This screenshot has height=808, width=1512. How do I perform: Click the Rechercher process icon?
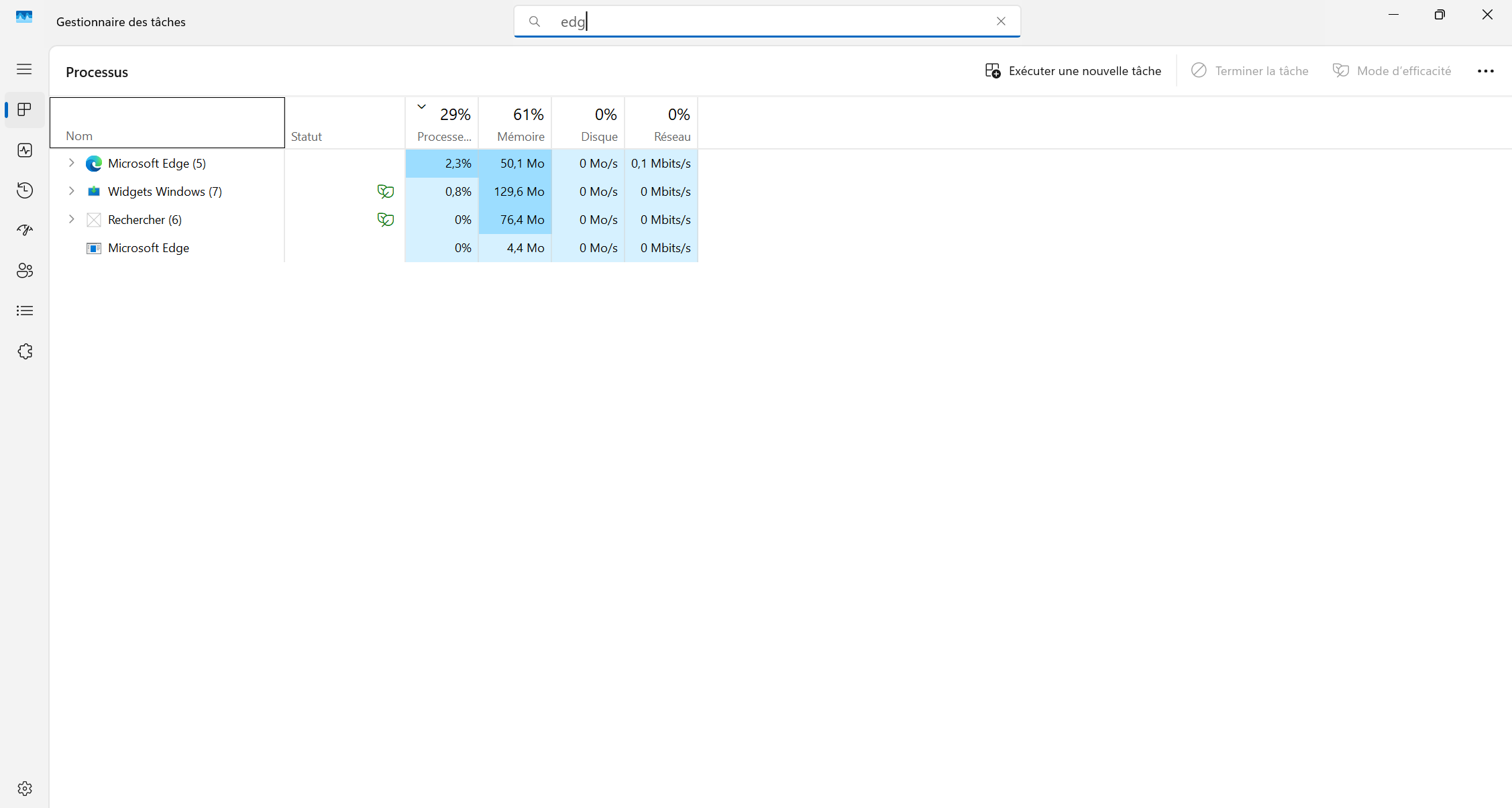tap(94, 220)
